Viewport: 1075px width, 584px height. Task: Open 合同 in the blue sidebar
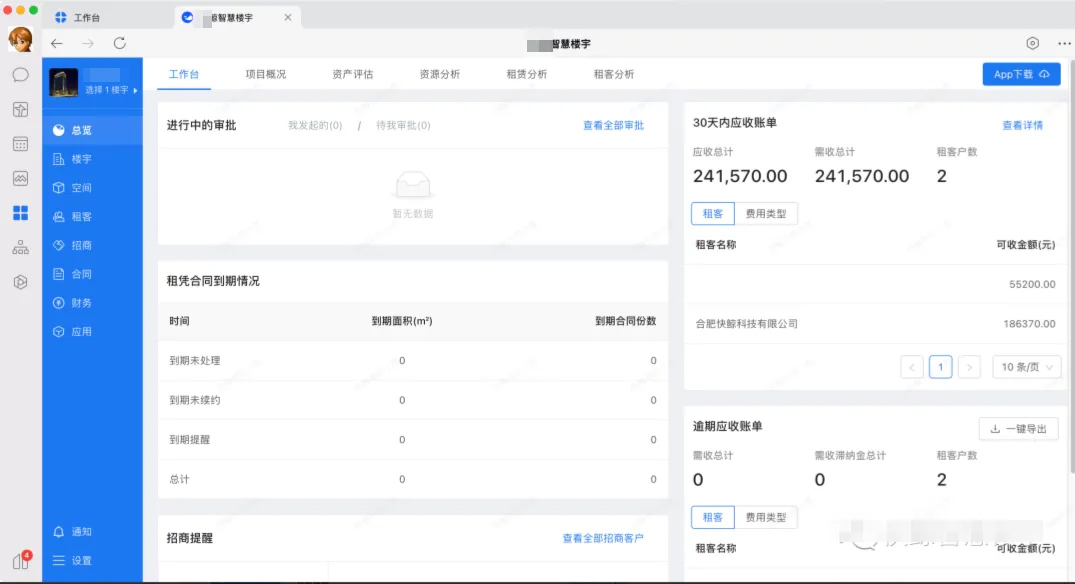(93, 273)
